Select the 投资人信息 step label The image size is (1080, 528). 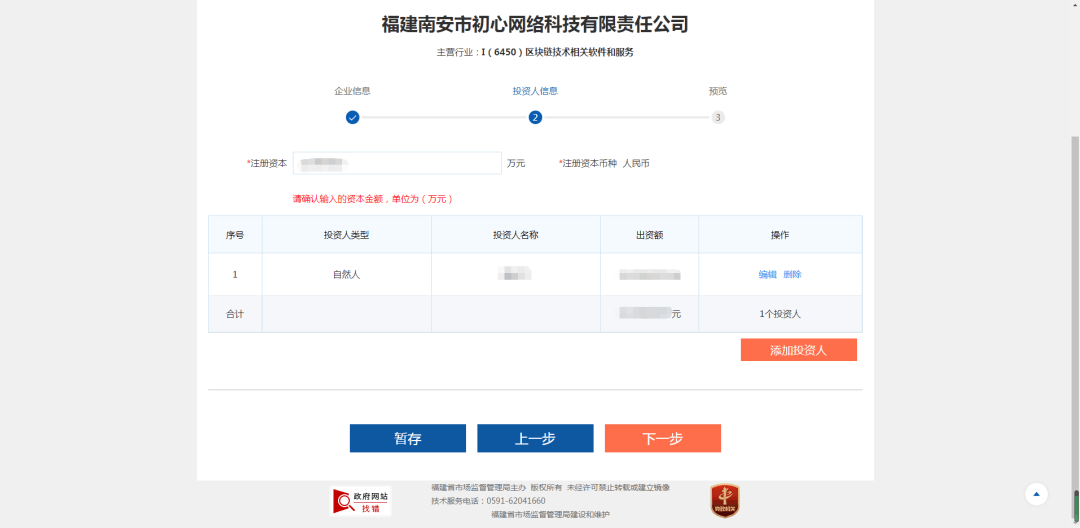tap(535, 91)
